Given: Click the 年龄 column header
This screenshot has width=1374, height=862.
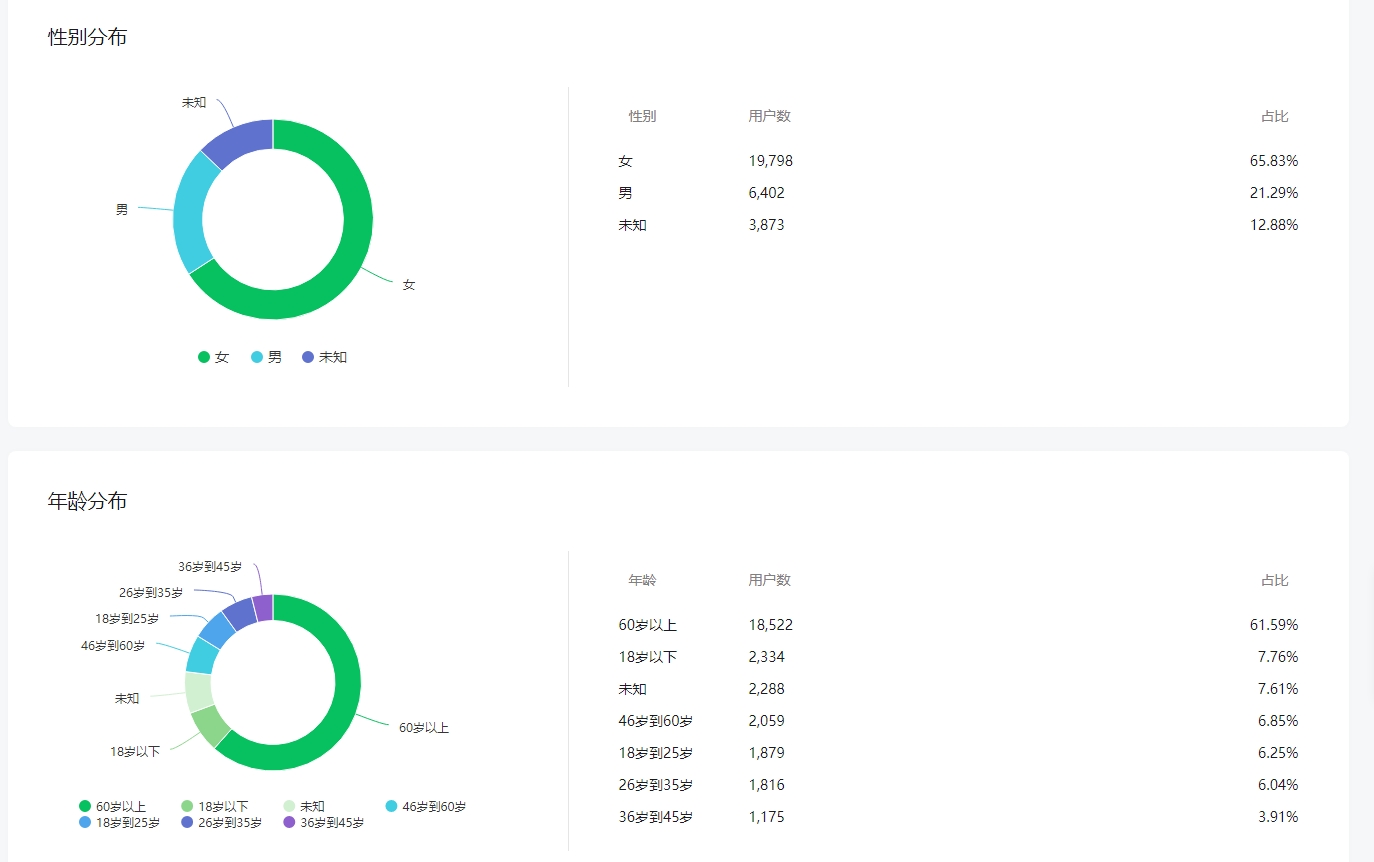Looking at the screenshot, I should coord(642,580).
